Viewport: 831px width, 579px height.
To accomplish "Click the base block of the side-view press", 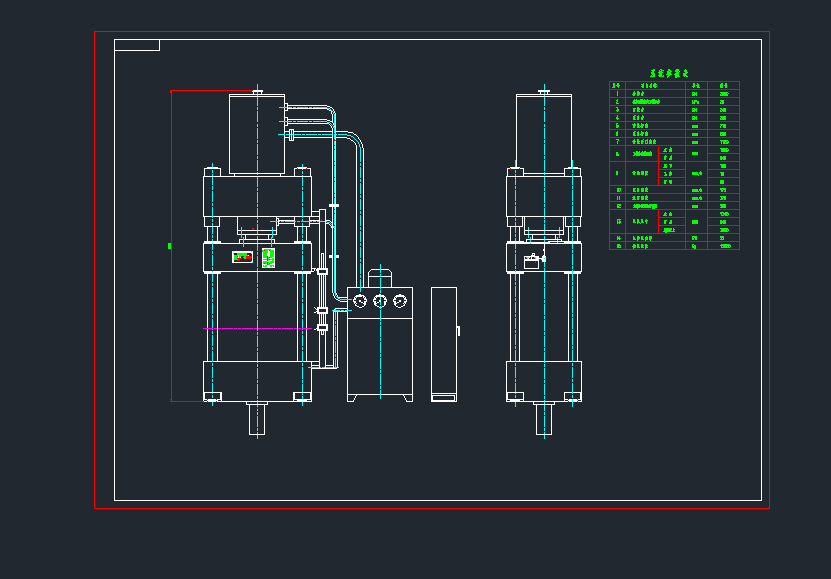I will pos(544,380).
